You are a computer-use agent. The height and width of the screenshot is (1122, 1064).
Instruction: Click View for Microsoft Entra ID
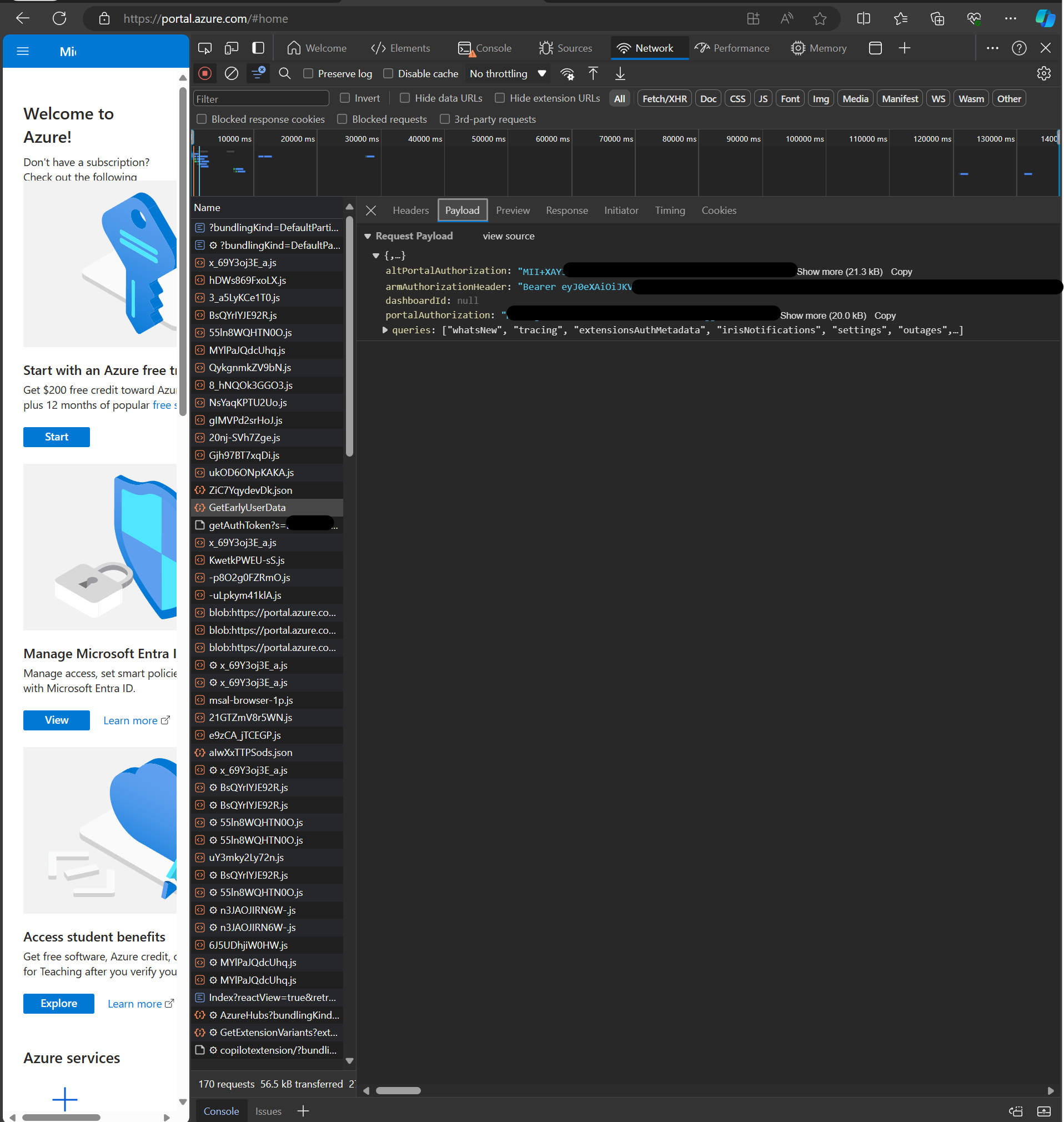(x=56, y=720)
